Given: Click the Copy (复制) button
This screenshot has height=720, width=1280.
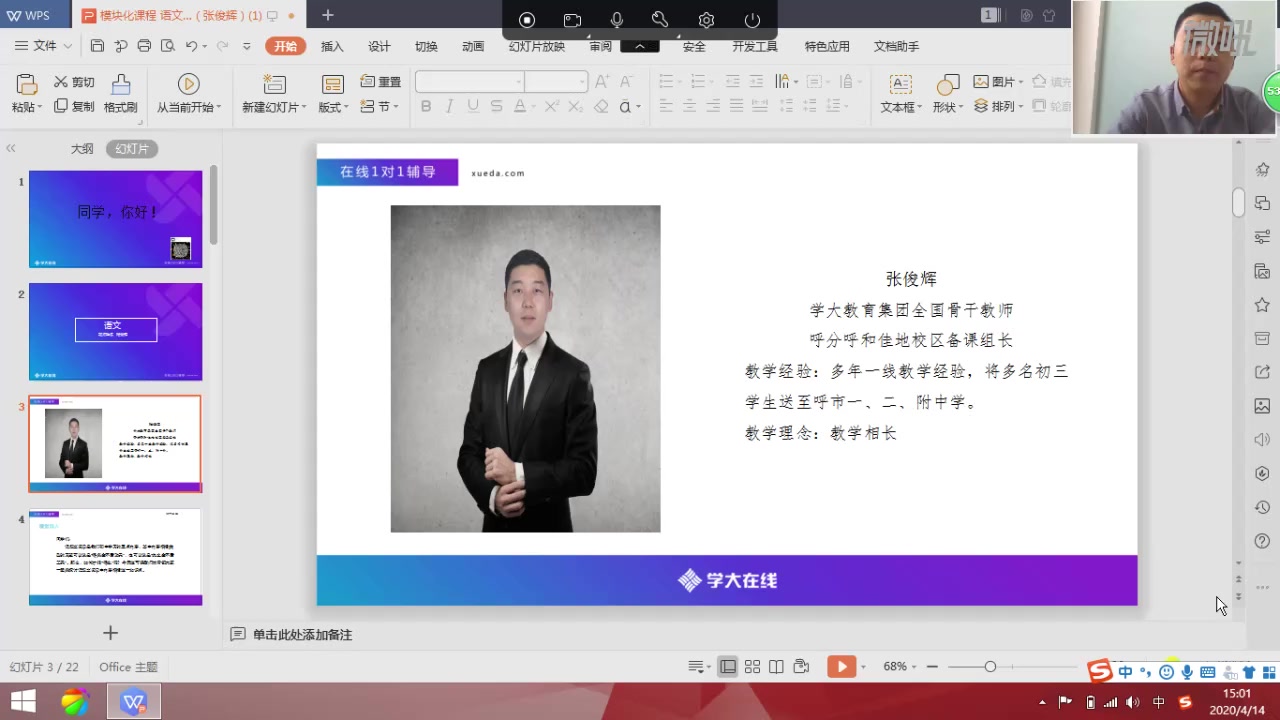Looking at the screenshot, I should tap(75, 106).
